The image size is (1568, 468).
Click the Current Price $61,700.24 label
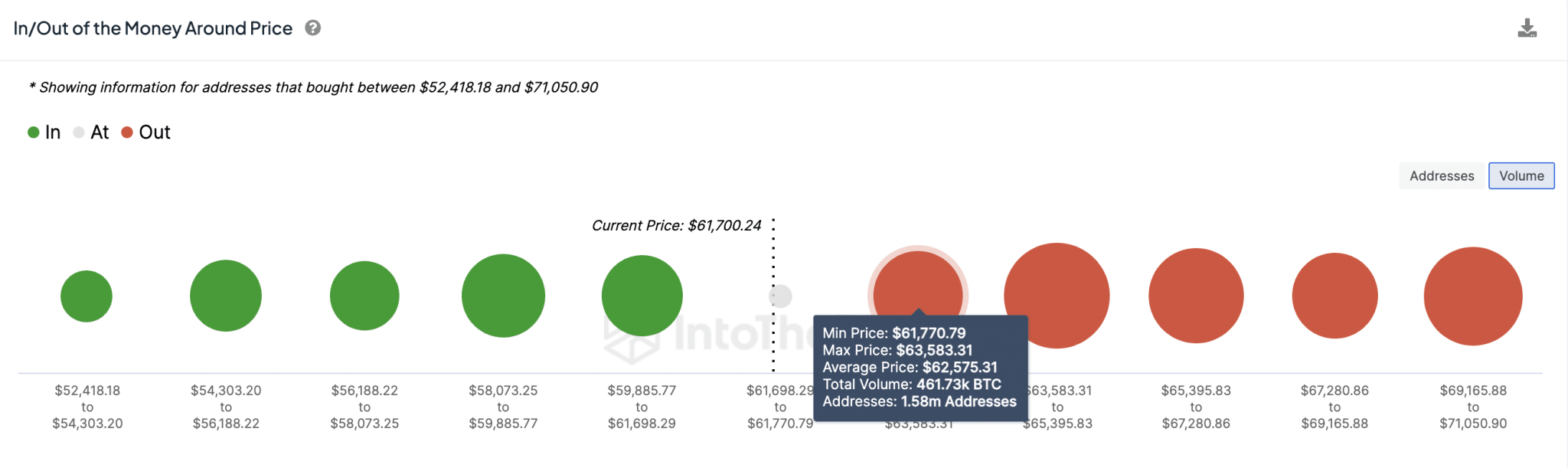coord(676,225)
